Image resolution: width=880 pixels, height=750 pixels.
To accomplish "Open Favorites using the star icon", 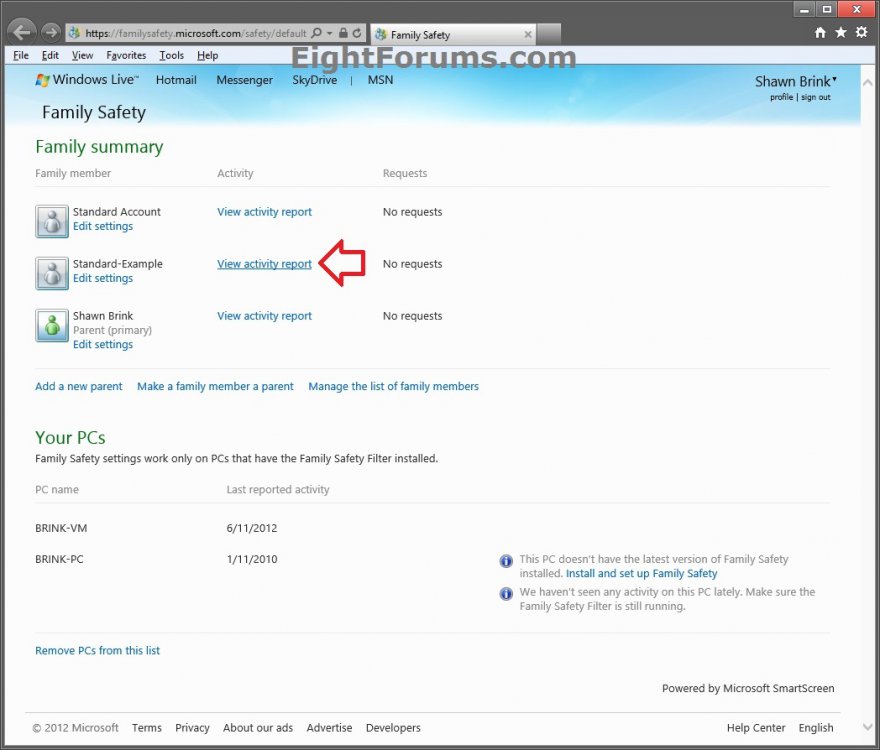I will coord(841,33).
